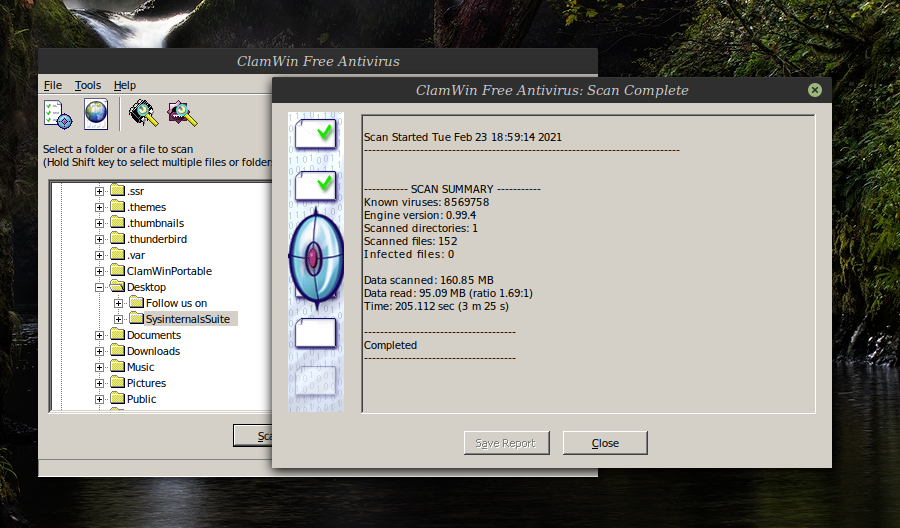Image resolution: width=900 pixels, height=528 pixels.
Task: Click the Infected files: 0 line
Action: (409, 254)
